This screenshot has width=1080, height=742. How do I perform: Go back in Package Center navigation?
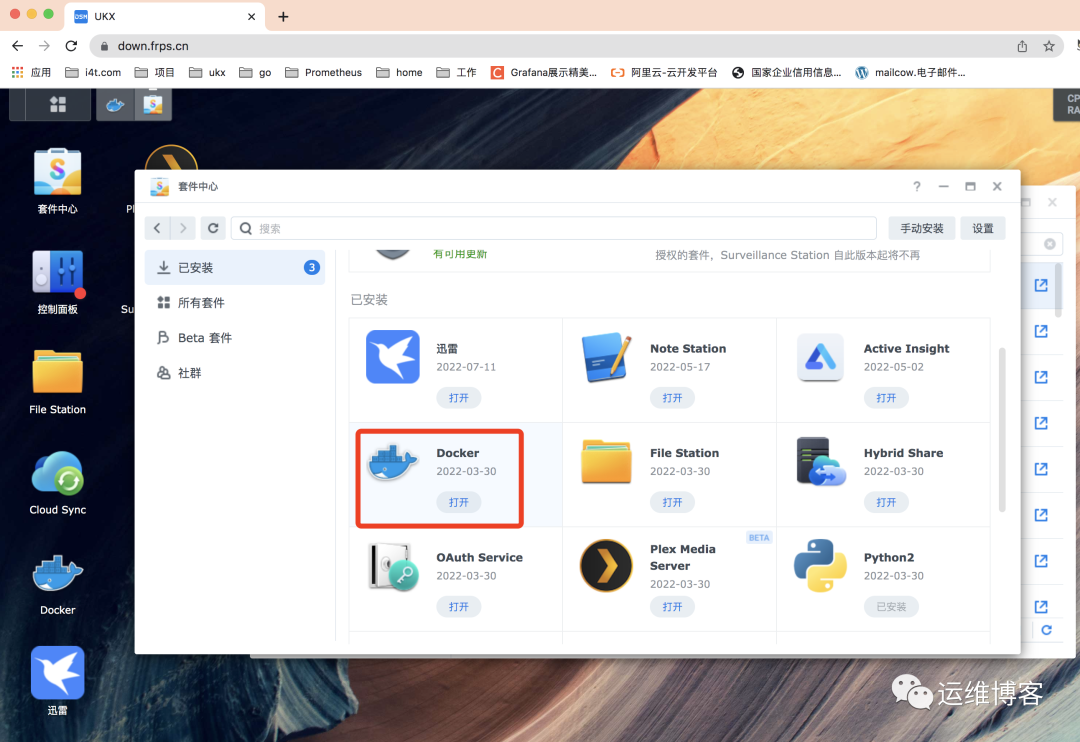[x=157, y=228]
